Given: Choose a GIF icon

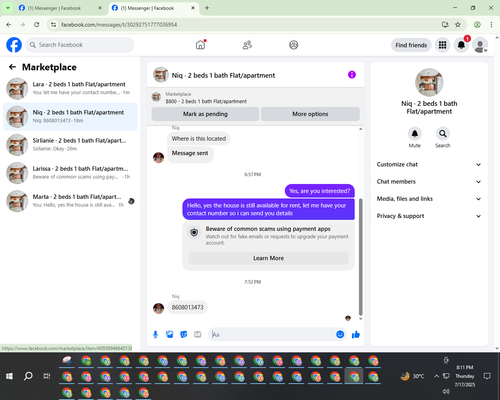Looking at the screenshot, I should pos(197,334).
